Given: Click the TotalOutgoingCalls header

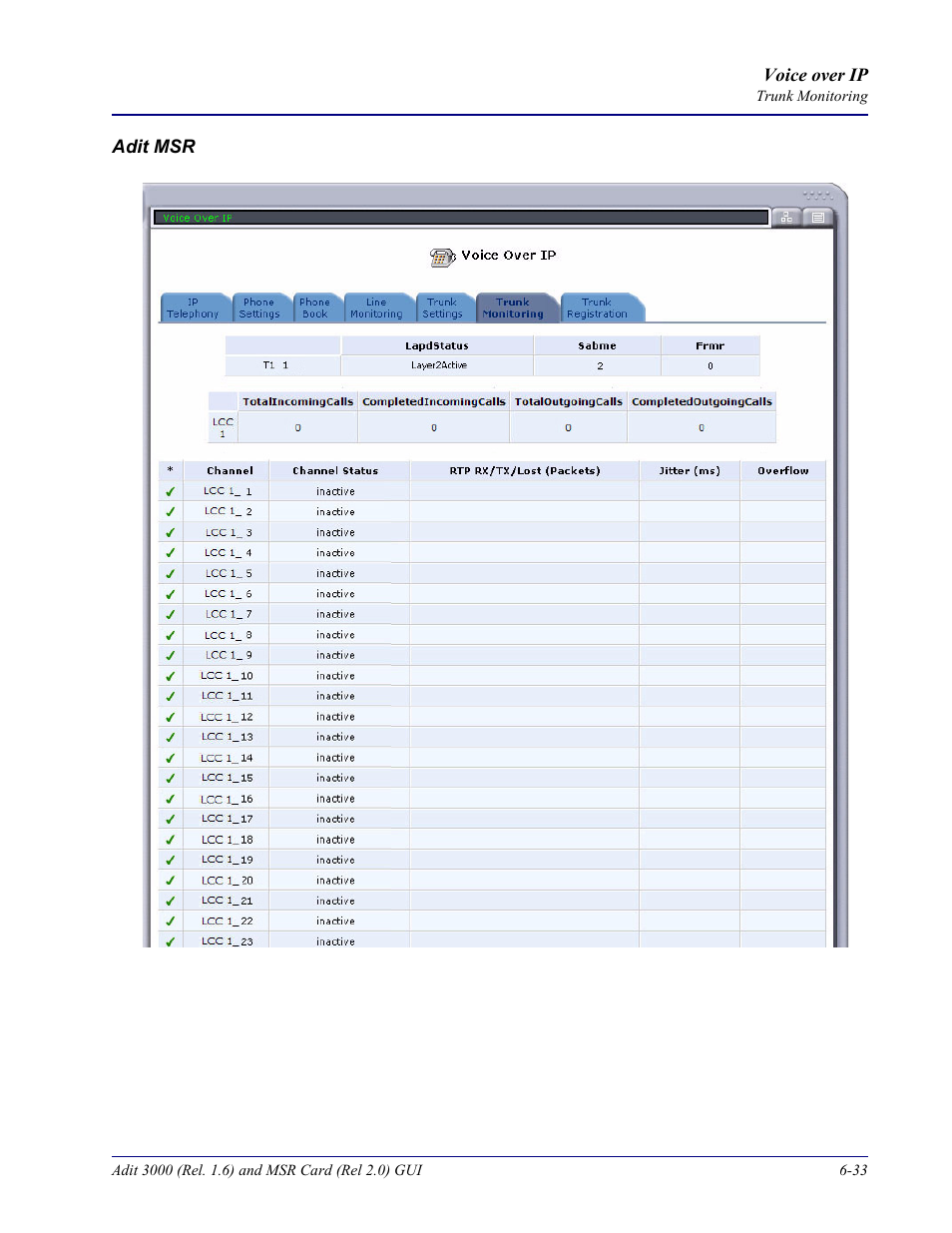Looking at the screenshot, I should (x=569, y=401).
